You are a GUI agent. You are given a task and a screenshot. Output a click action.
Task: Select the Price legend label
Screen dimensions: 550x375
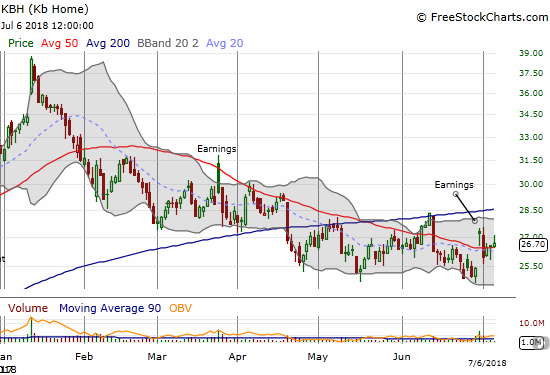tap(21, 43)
